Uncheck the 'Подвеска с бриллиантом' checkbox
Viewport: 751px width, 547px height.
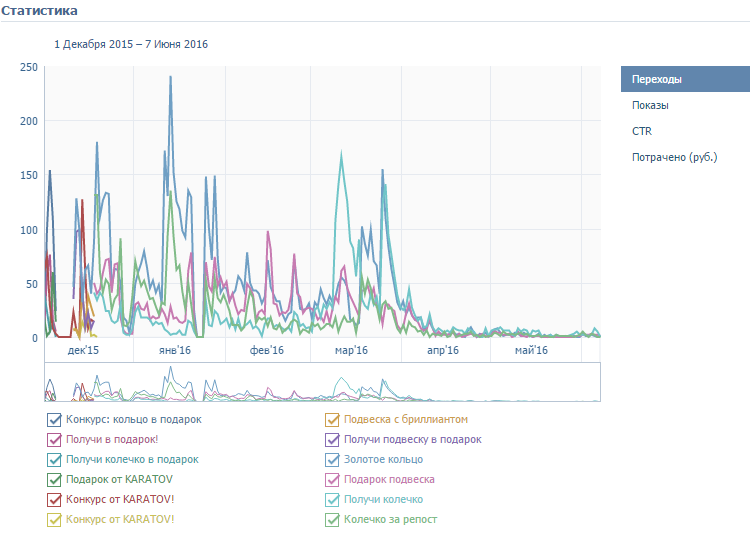click(x=332, y=420)
